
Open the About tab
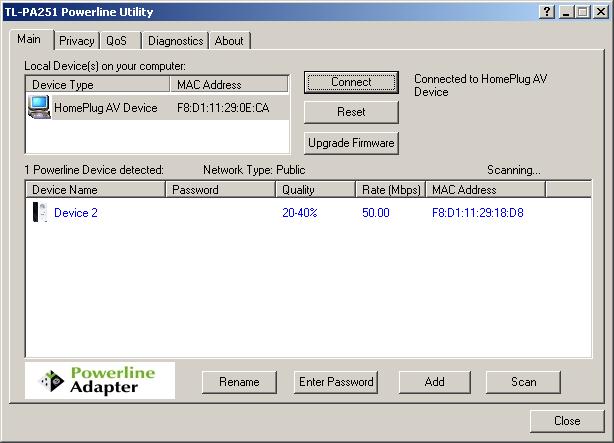[229, 41]
